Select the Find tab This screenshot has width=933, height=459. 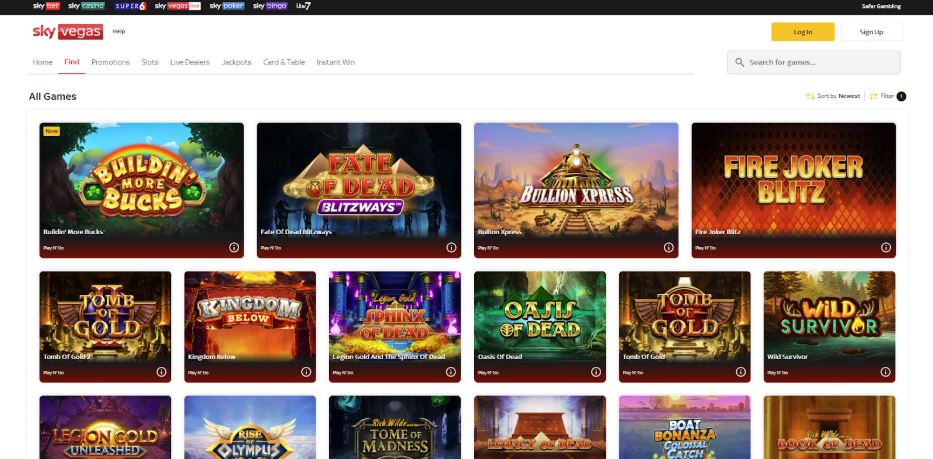click(71, 62)
